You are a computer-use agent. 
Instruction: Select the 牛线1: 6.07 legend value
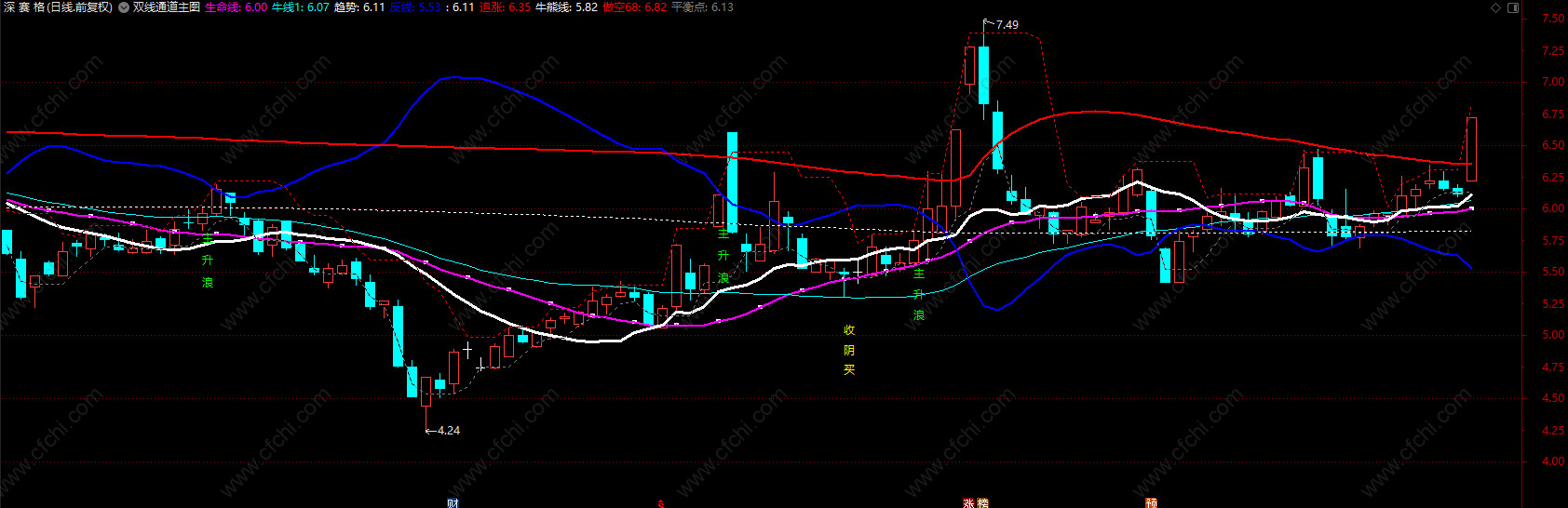(x=300, y=7)
